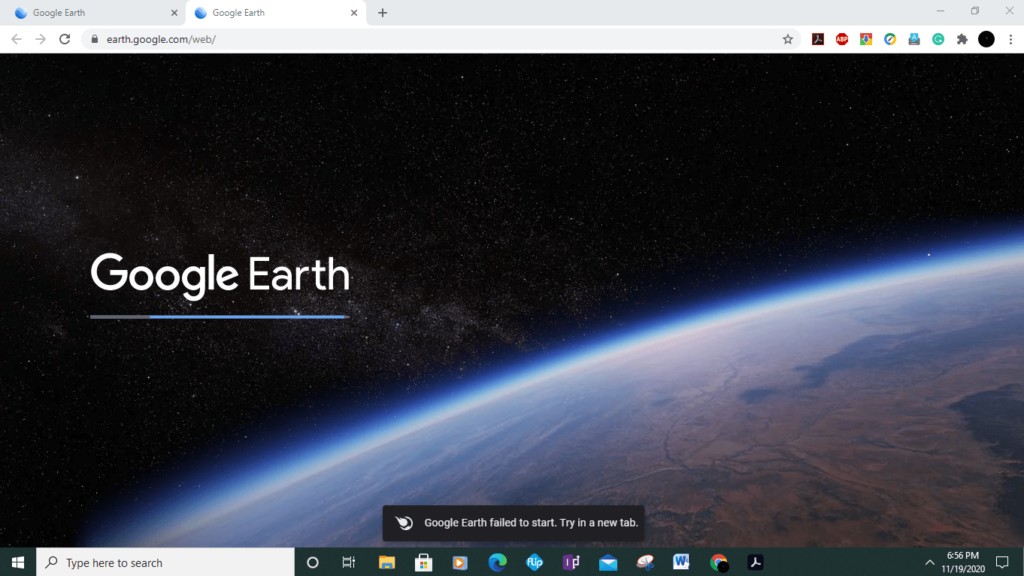Image resolution: width=1024 pixels, height=576 pixels.
Task: Click the Google Earth loading progress bar
Action: 219,317
